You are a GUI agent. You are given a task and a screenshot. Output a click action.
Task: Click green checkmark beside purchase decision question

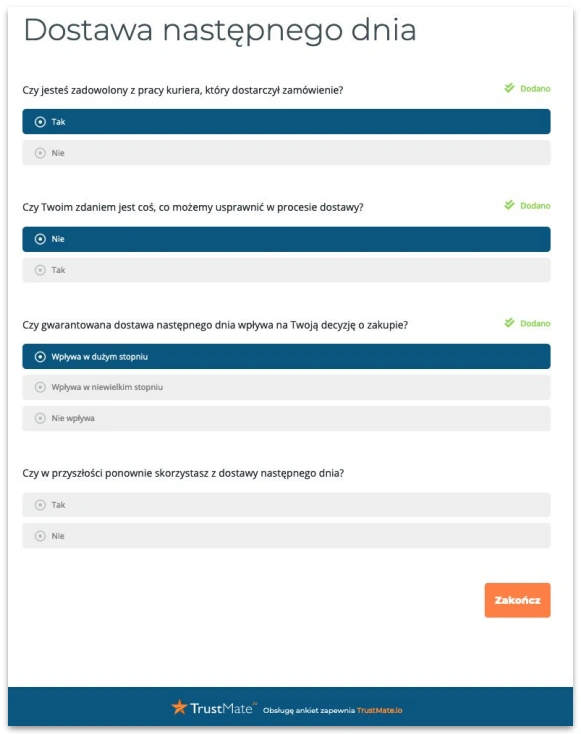509,323
